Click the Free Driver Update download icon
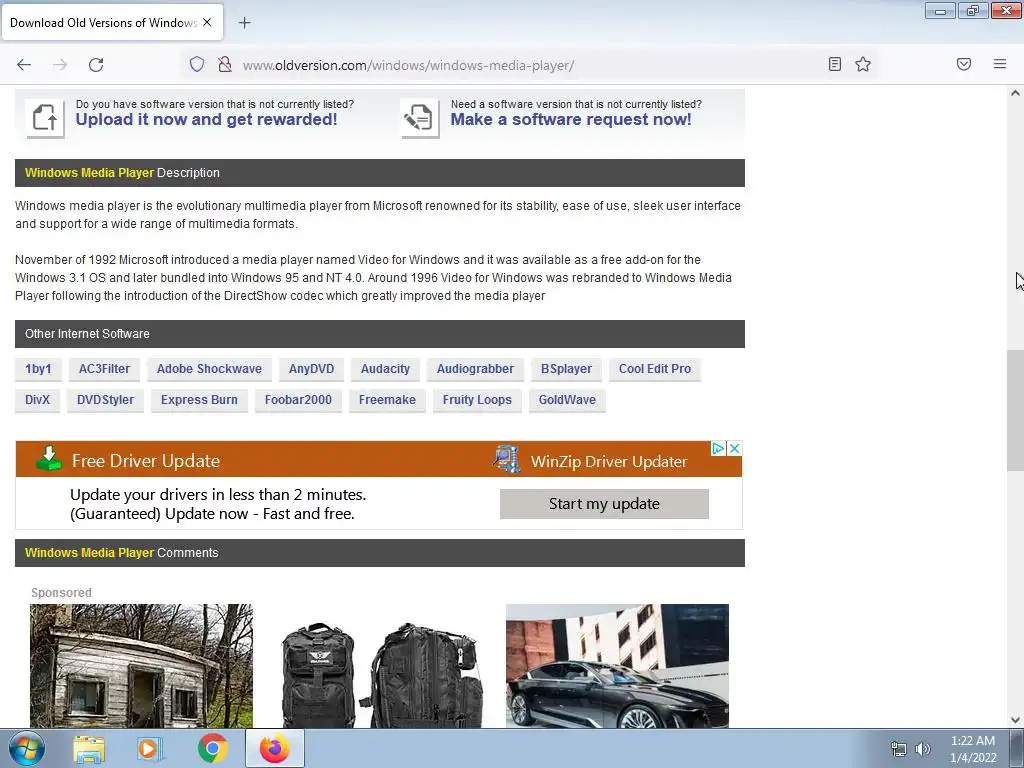Viewport: 1024px width, 768px height. click(49, 458)
